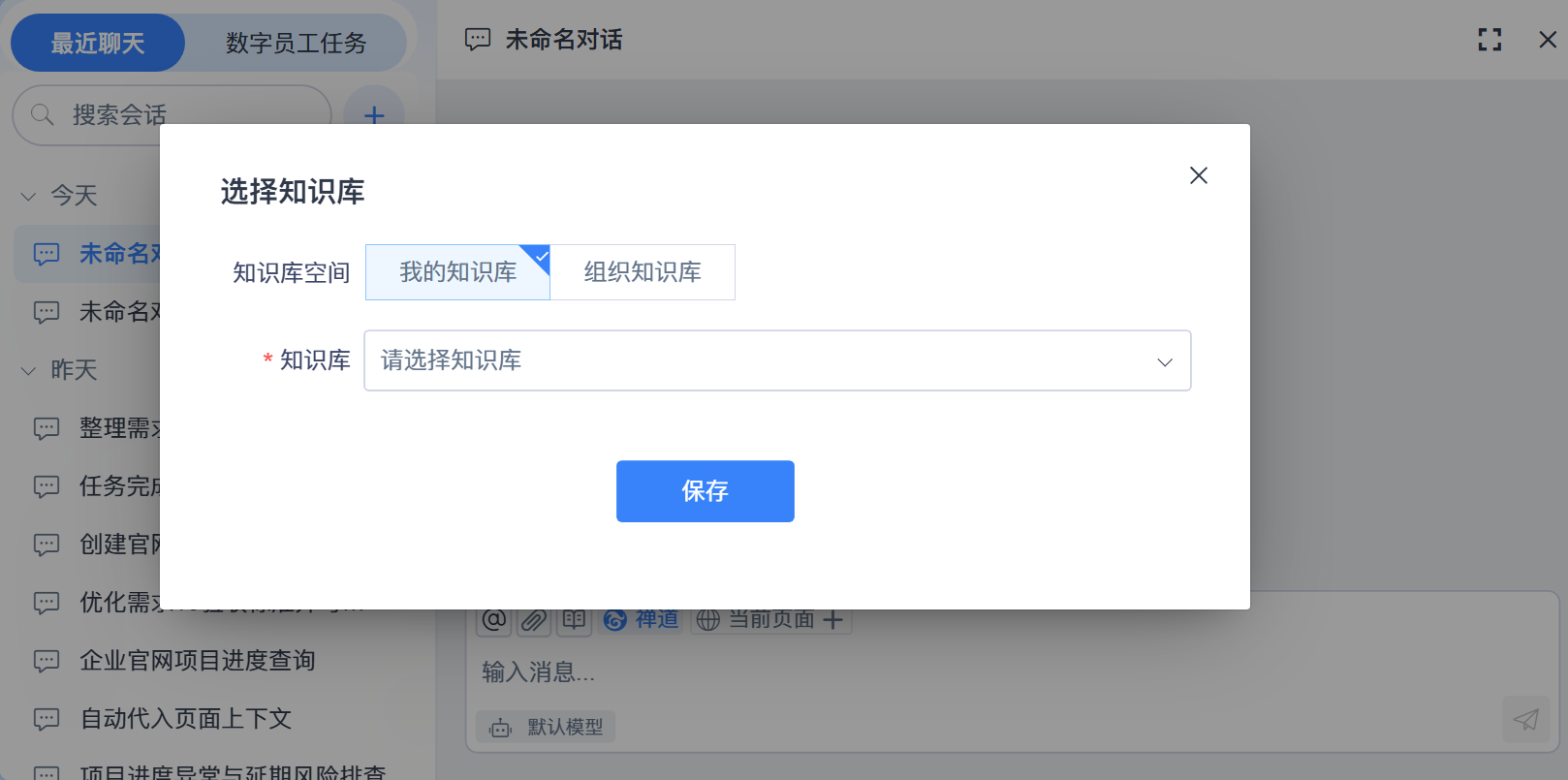Viewport: 1568px width, 780px height.
Task: Select 组织知识库 space option
Action: [x=643, y=272]
